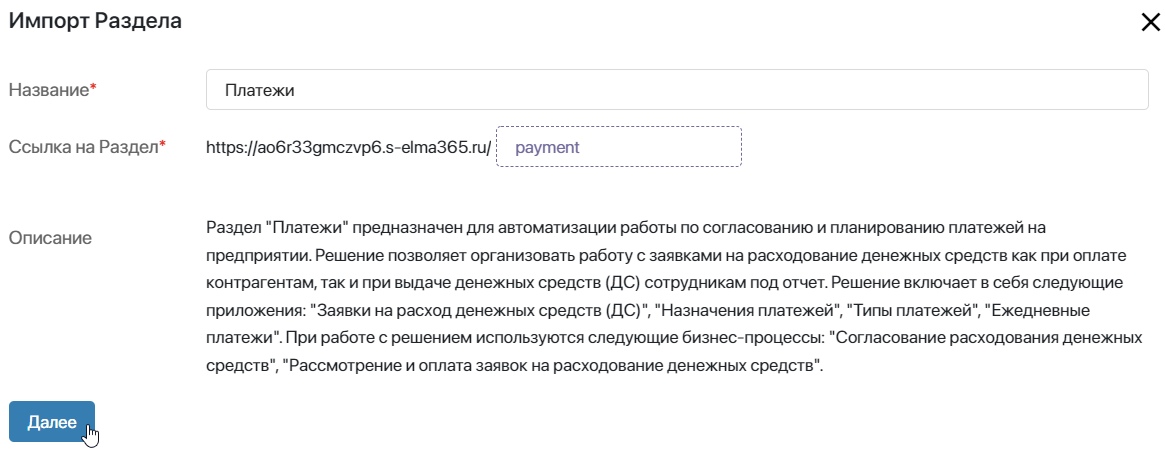
Task: Click the Описание label
Action: (x=50, y=238)
